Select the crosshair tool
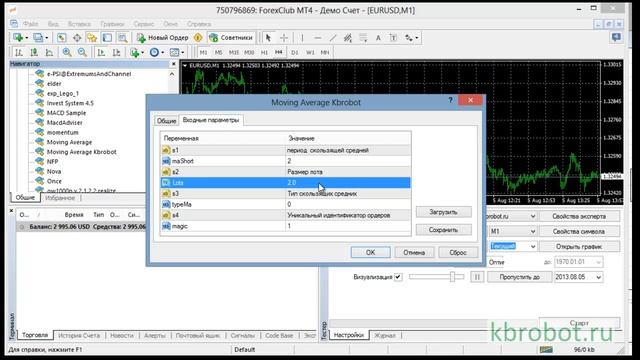640x360 pixels. click(x=284, y=38)
